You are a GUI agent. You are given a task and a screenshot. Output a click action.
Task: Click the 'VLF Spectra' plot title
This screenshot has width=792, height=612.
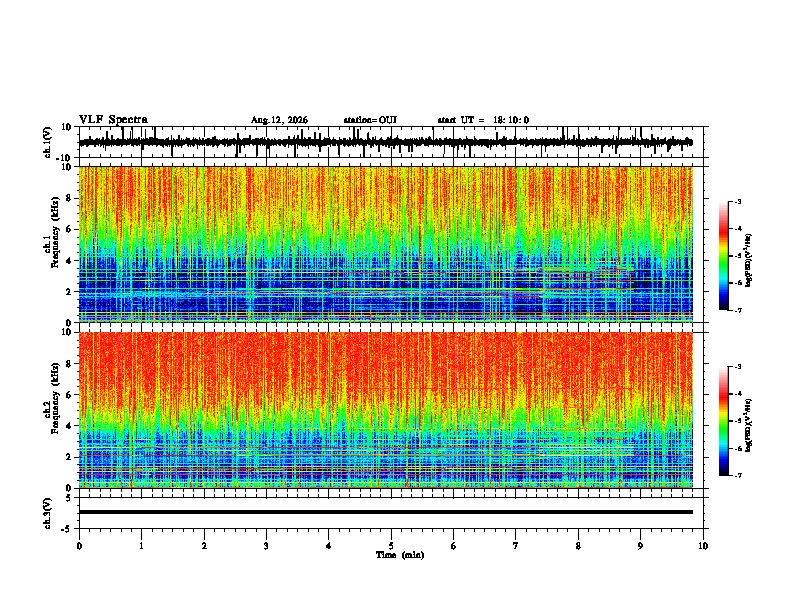coord(113,120)
